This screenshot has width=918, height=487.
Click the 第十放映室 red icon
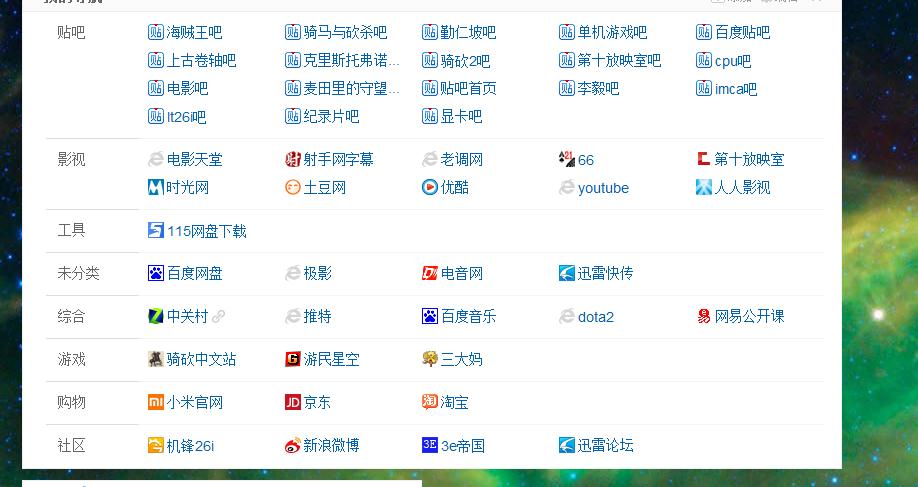tap(704, 159)
